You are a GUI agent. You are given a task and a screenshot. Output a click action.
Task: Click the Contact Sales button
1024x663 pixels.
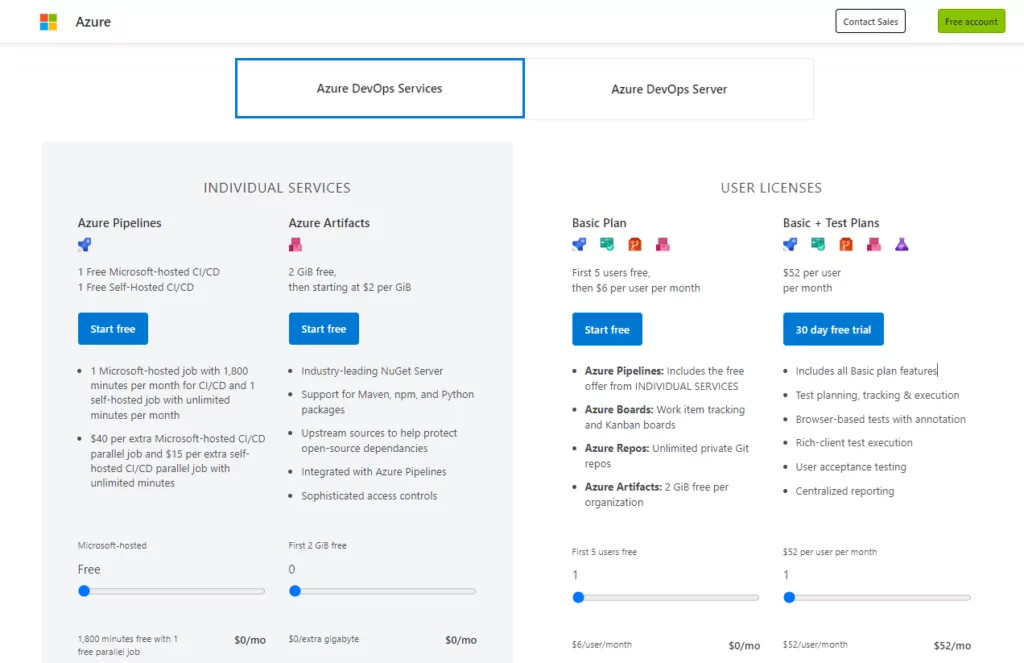871,22
